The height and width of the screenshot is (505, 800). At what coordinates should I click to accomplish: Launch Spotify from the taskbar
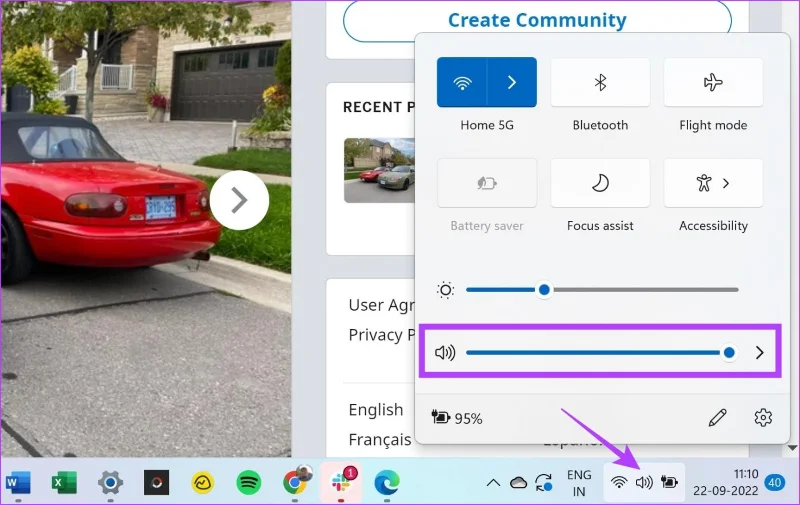pos(248,483)
